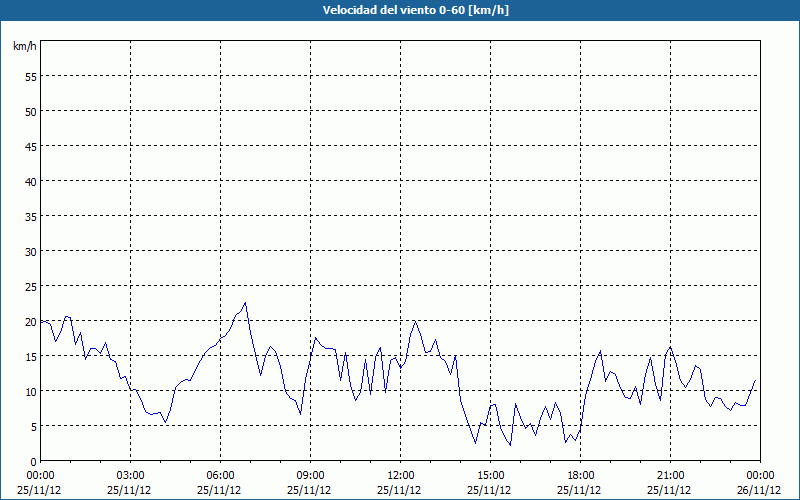Screen dimensions: 800x500
Task: Click the 25/11/12 date under 12:00
Action: [399, 490]
